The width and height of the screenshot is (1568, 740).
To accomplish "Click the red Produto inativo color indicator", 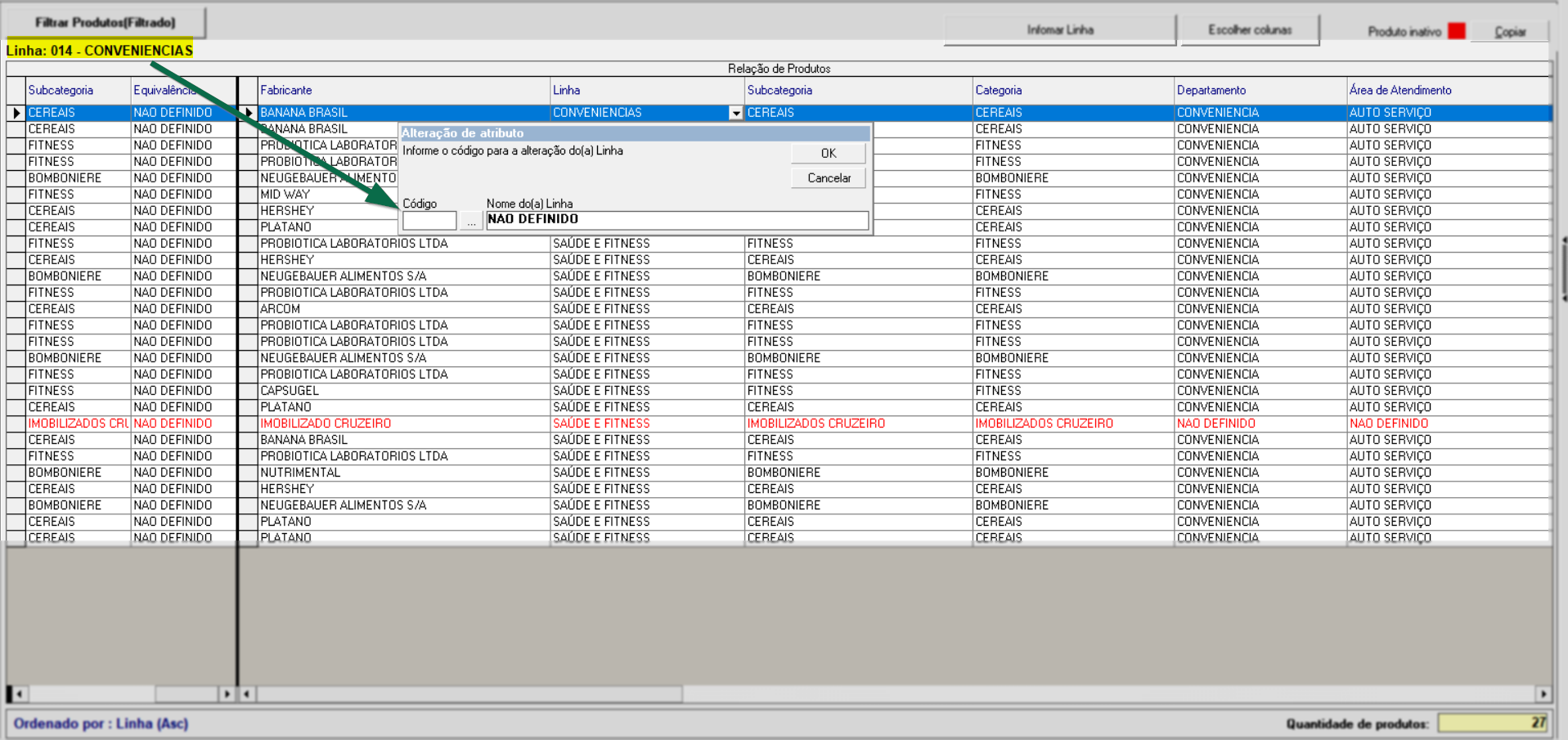I will tap(1456, 31).
